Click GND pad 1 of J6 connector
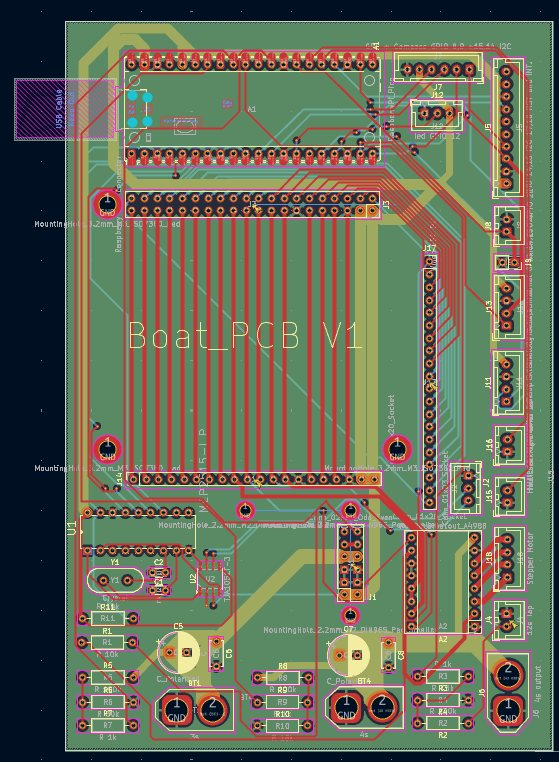The image size is (559, 762). pyautogui.click(x=508, y=711)
